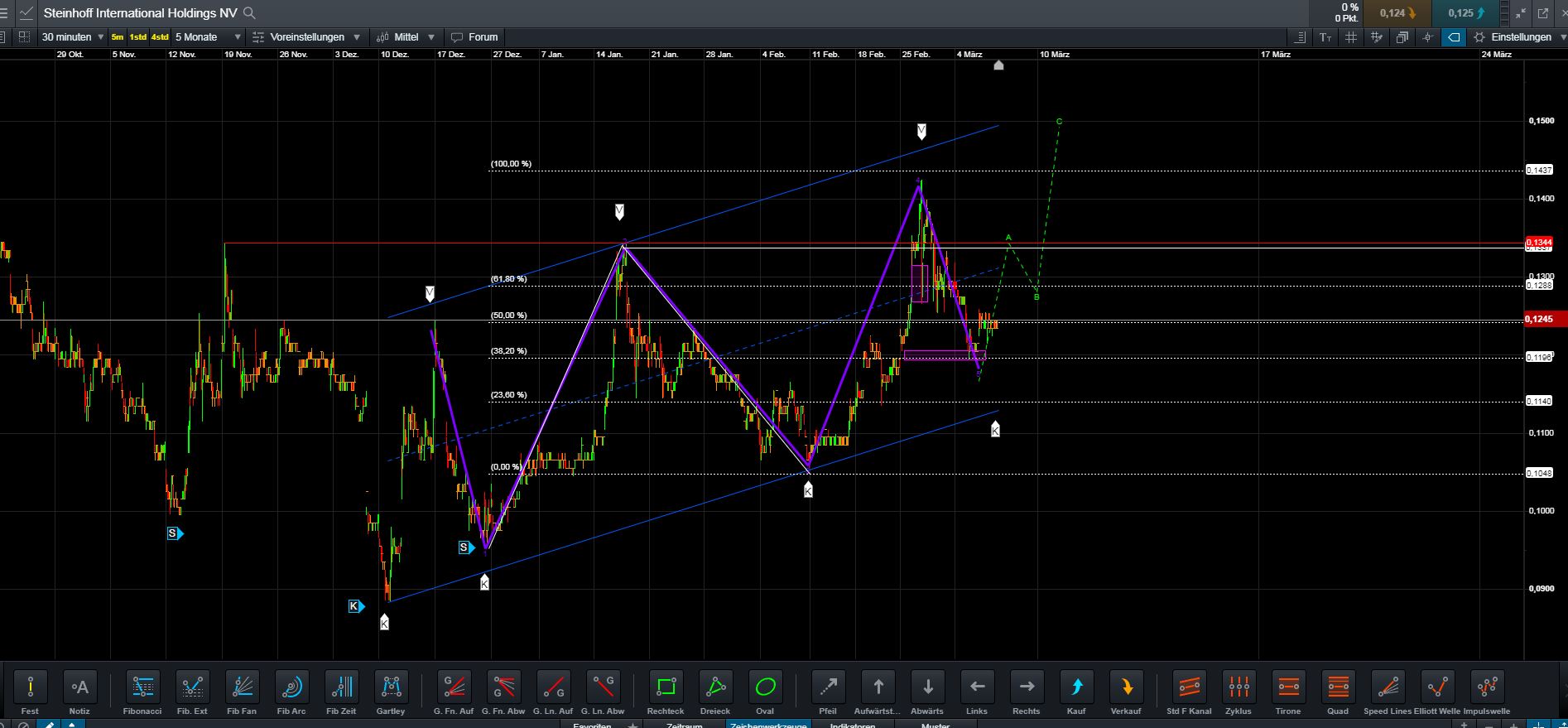Toggle the dashed selection frame button

coord(24,37)
